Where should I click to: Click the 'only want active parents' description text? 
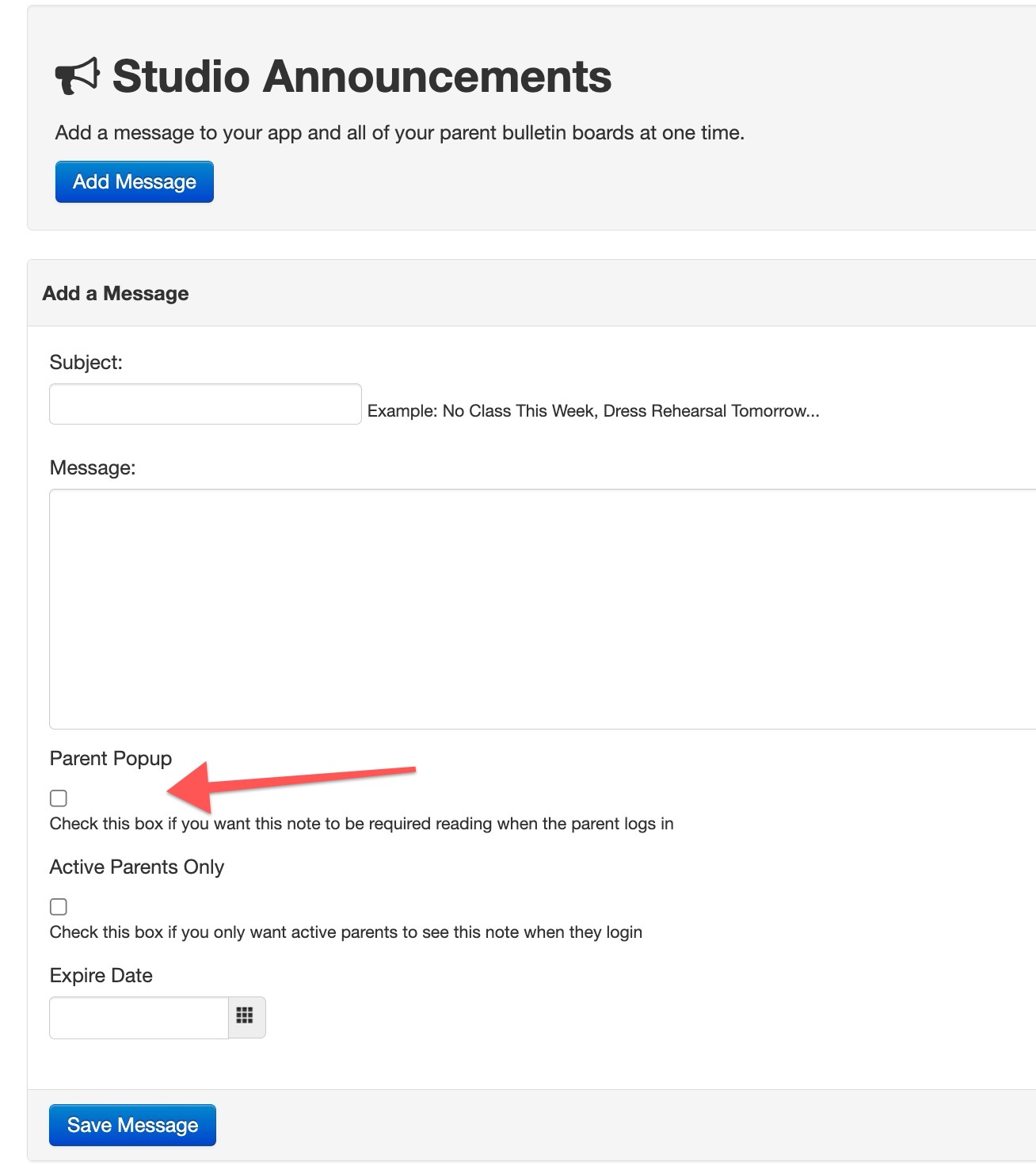click(346, 932)
